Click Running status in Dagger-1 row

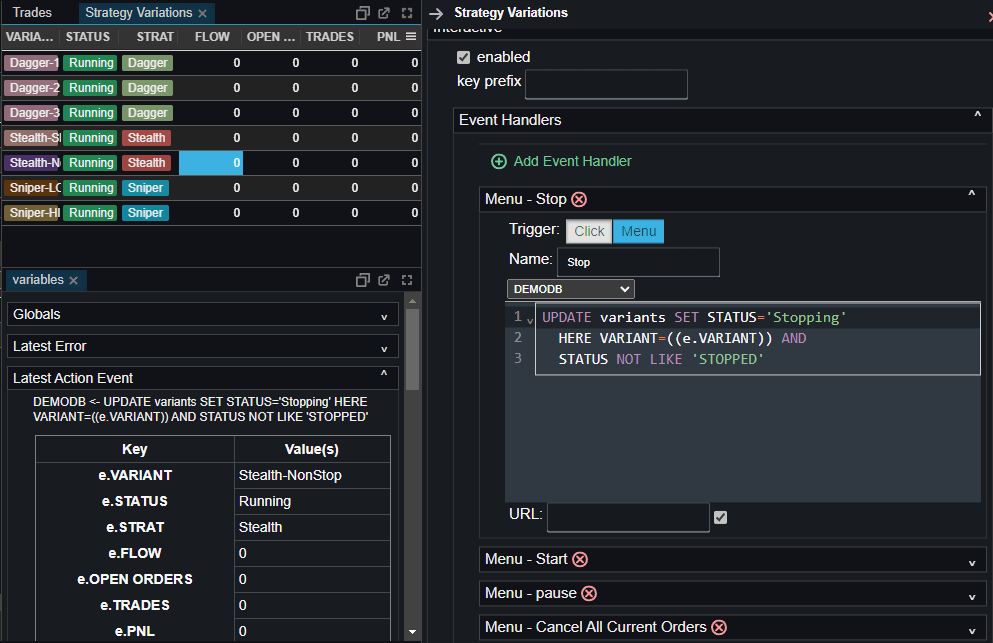click(91, 63)
